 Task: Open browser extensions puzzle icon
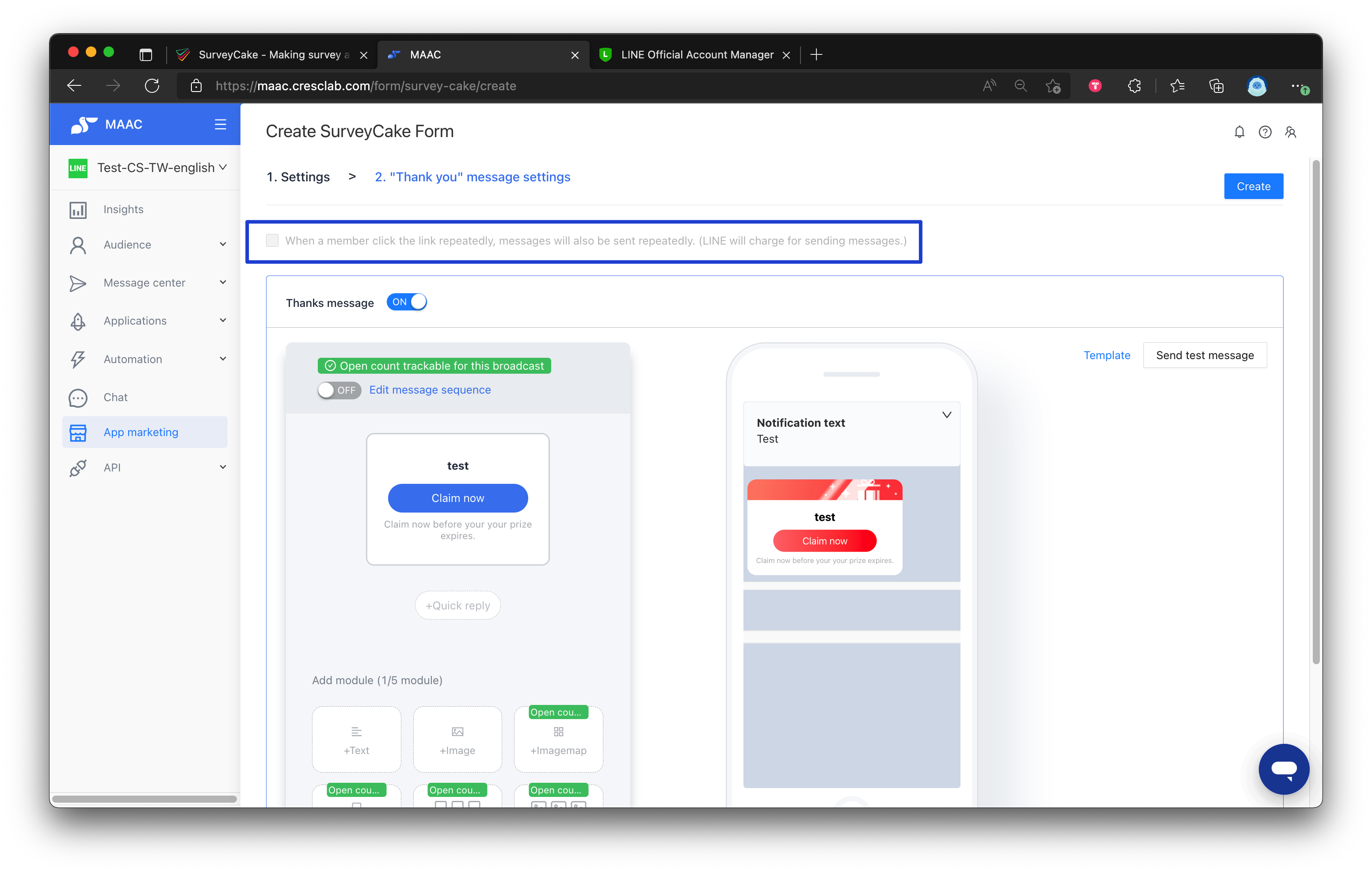coord(1134,86)
